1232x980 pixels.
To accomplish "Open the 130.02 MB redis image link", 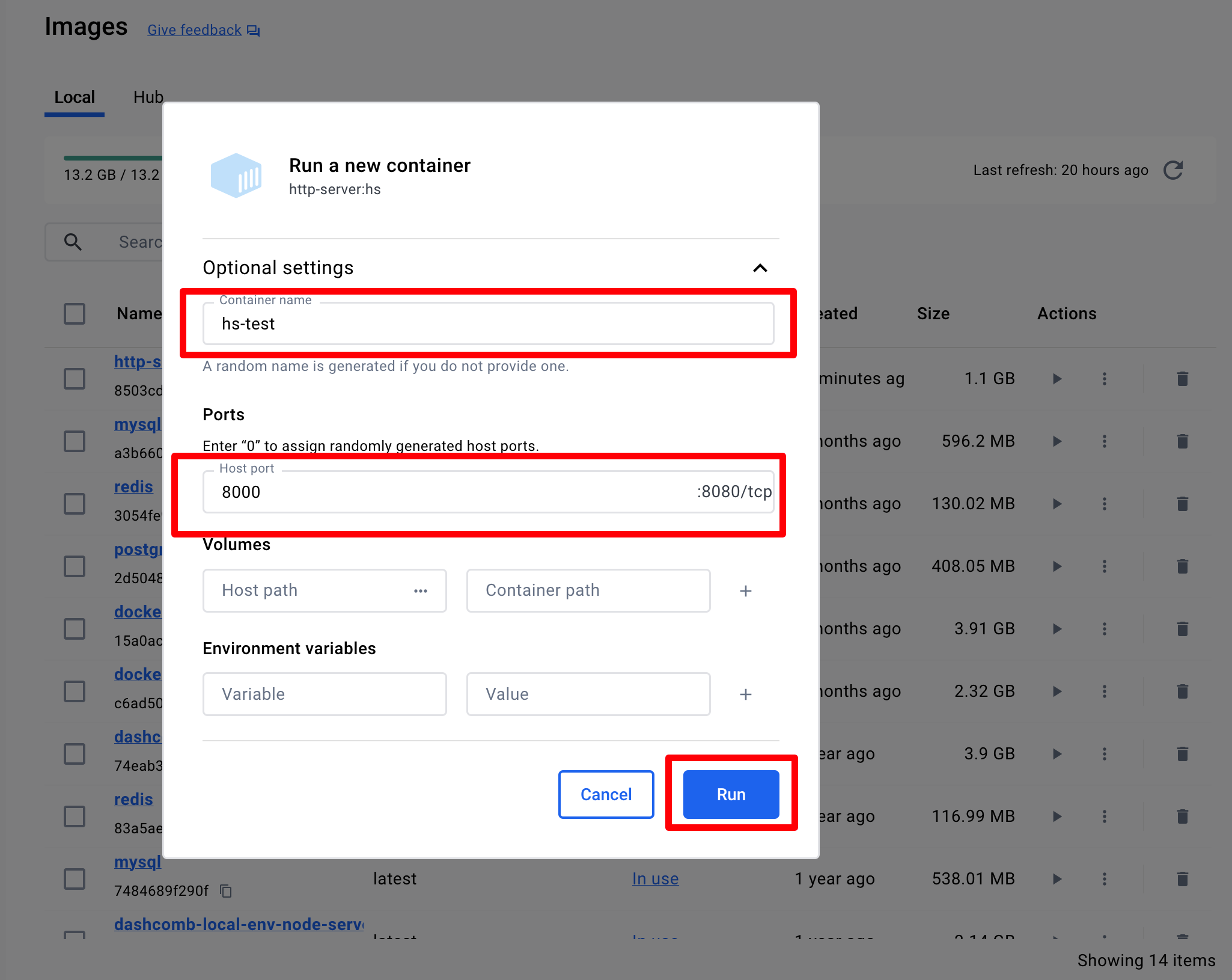I will (133, 487).
